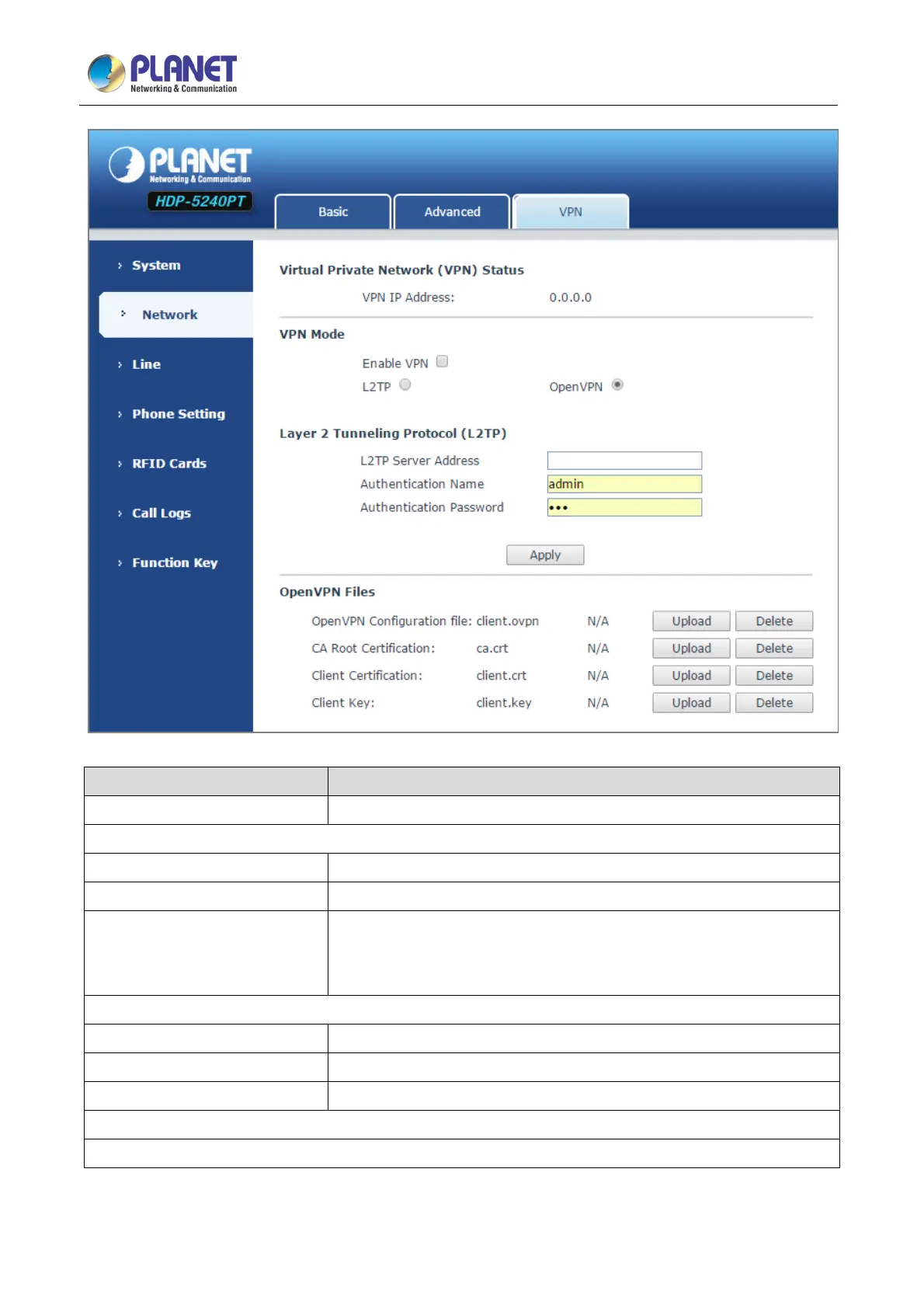Expand arrow beside RFID Cards
This screenshot has height=1308, width=924.
point(120,464)
